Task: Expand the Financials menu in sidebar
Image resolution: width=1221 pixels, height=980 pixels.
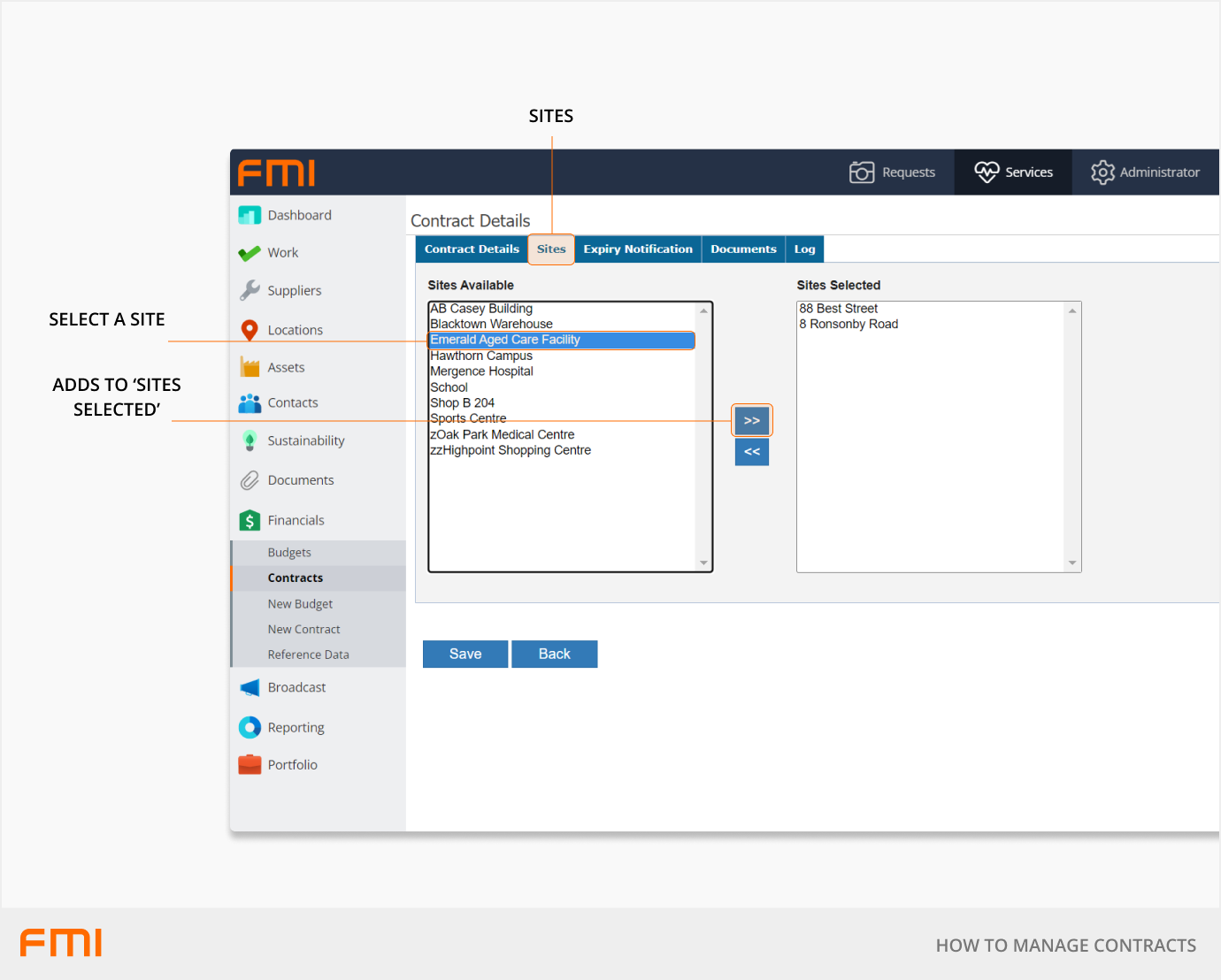Action: pyautogui.click(x=296, y=520)
